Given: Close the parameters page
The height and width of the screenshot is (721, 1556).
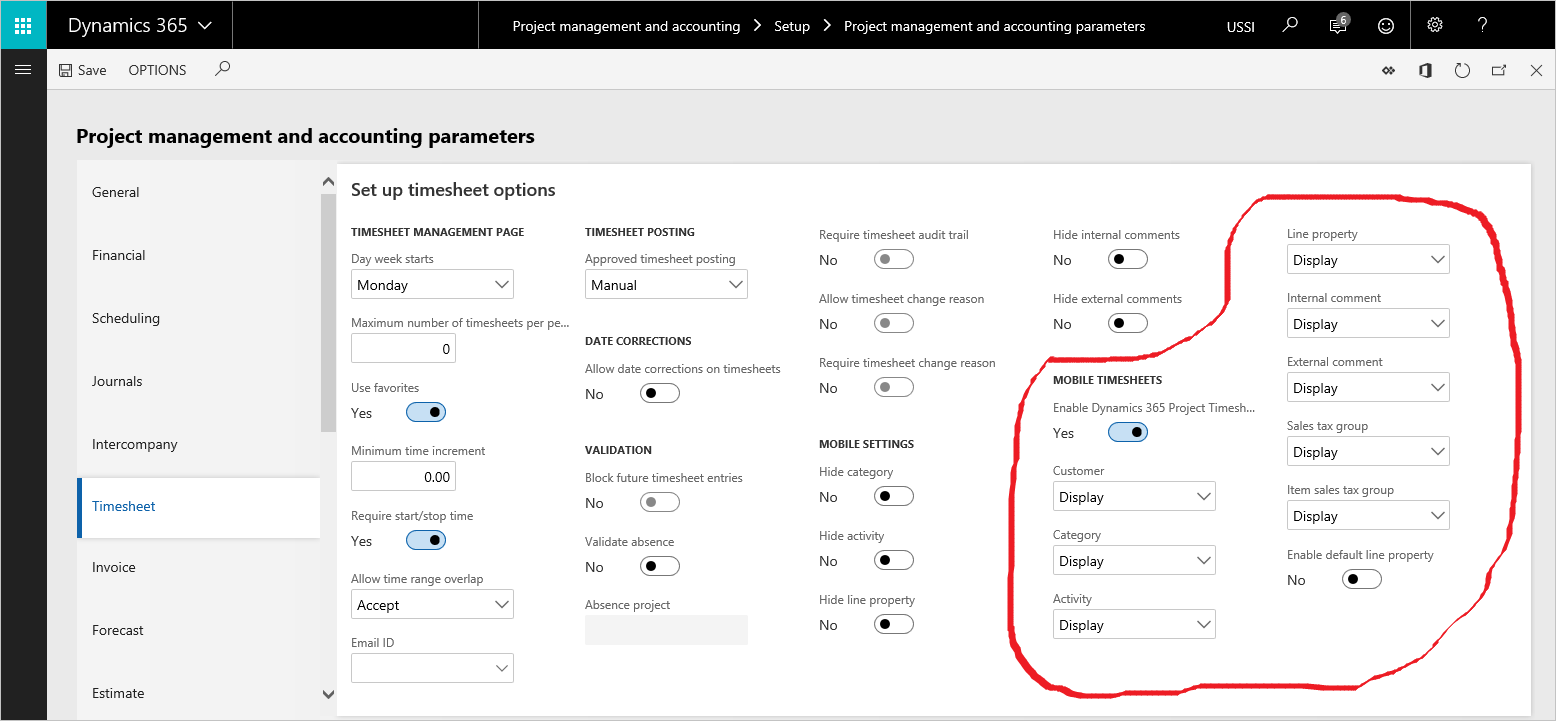Looking at the screenshot, I should [x=1537, y=70].
